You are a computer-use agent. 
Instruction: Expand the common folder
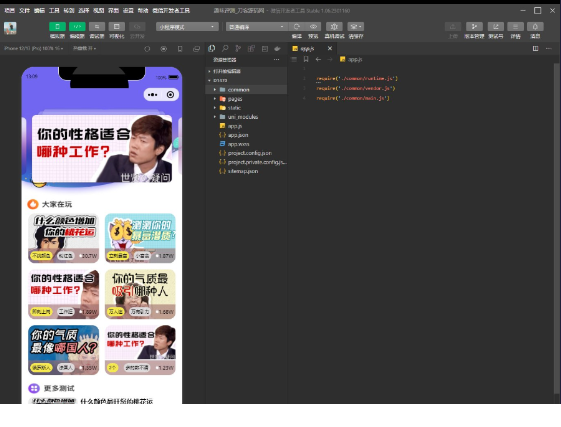pyautogui.click(x=246, y=89)
